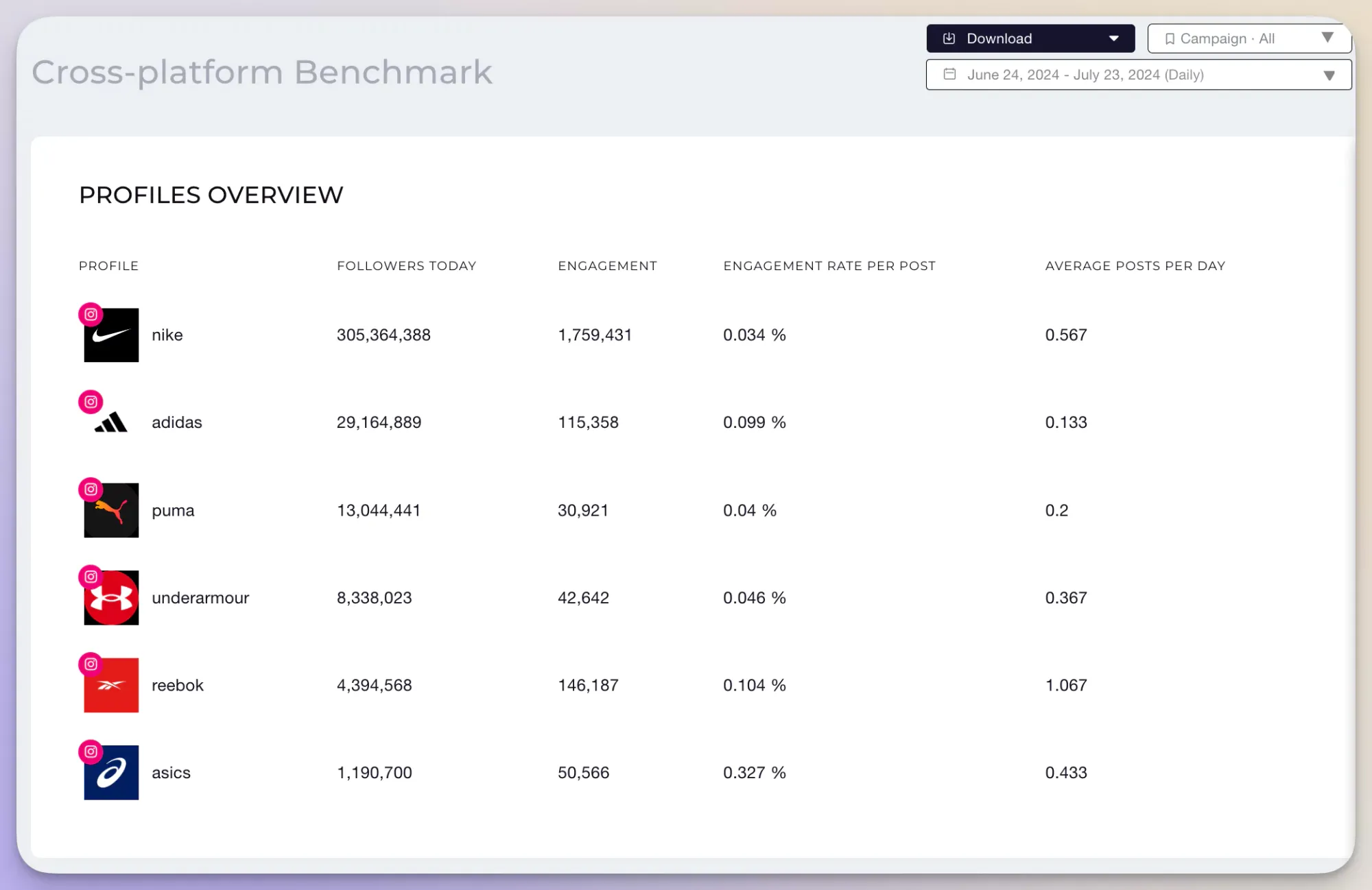1372x890 pixels.
Task: Open the Download dropdown arrow
Action: [x=1114, y=39]
